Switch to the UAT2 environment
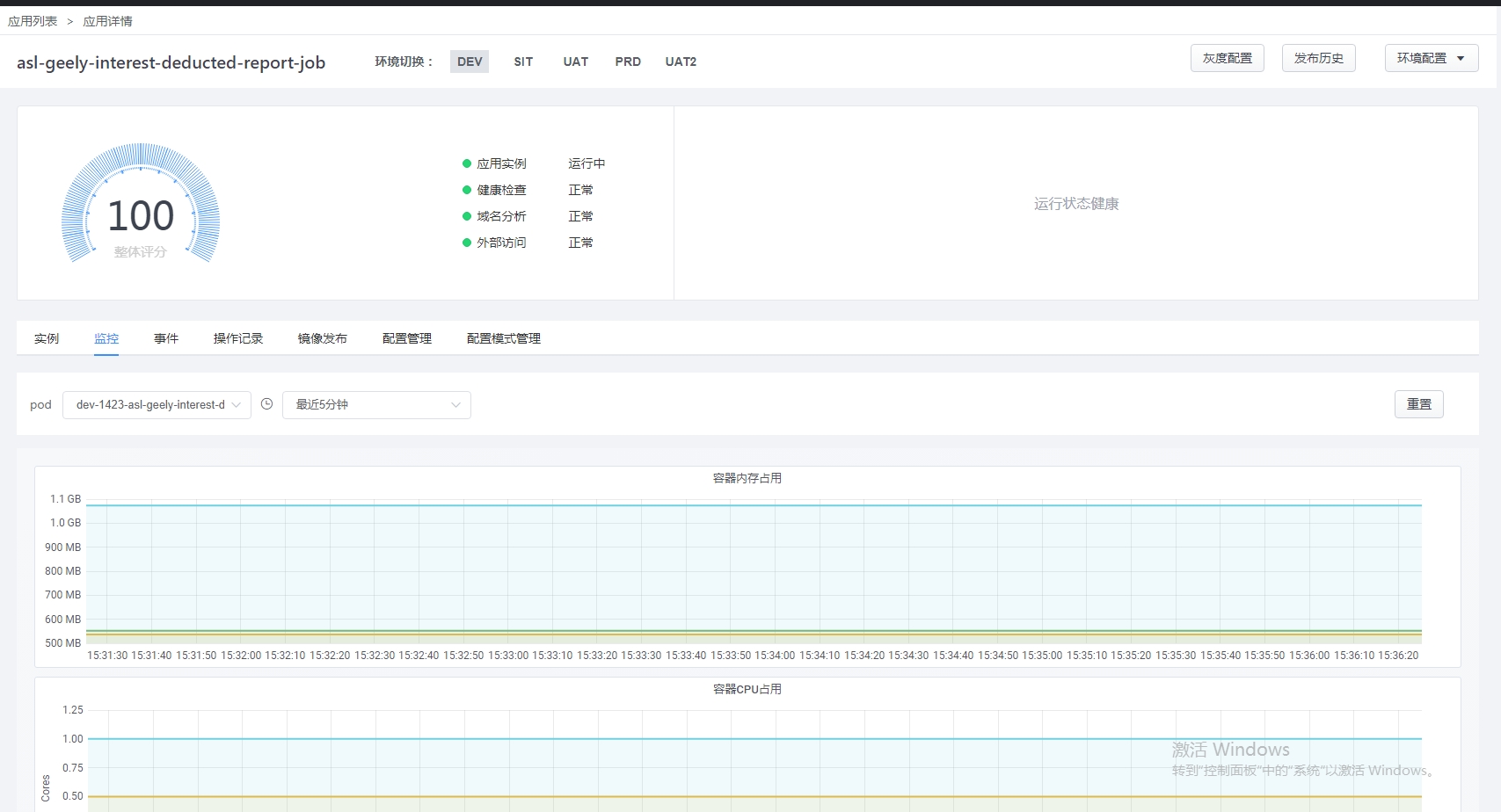The width and height of the screenshot is (1501, 812). click(x=681, y=62)
